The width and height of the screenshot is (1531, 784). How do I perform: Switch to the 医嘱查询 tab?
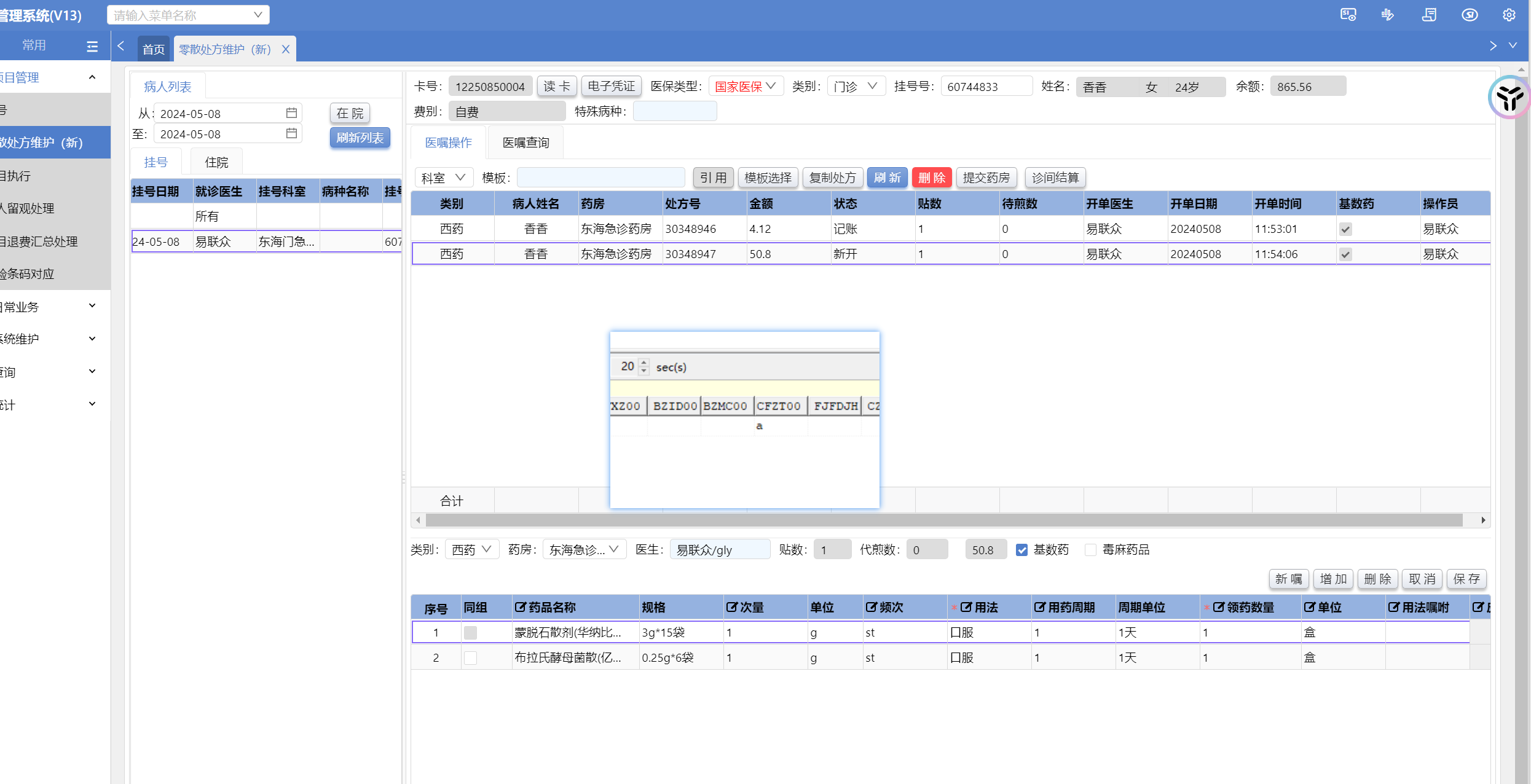tap(525, 143)
